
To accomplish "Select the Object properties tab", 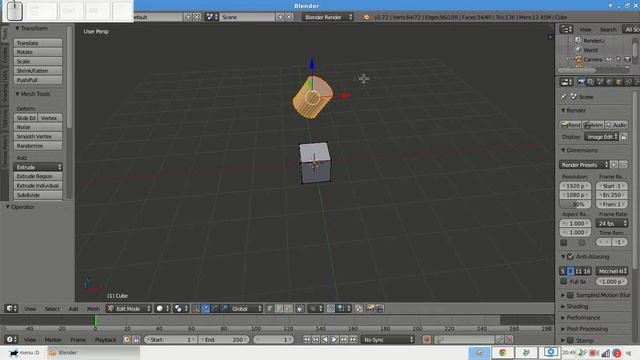I will 619,82.
